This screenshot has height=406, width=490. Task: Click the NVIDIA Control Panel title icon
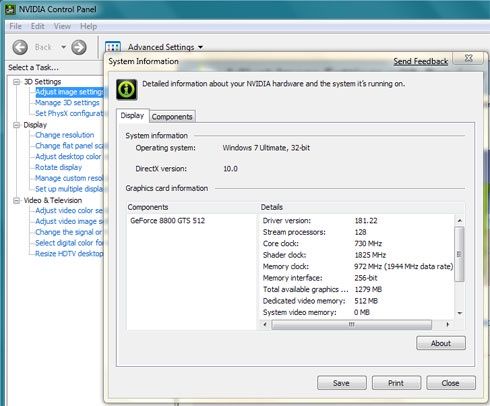pos(10,9)
